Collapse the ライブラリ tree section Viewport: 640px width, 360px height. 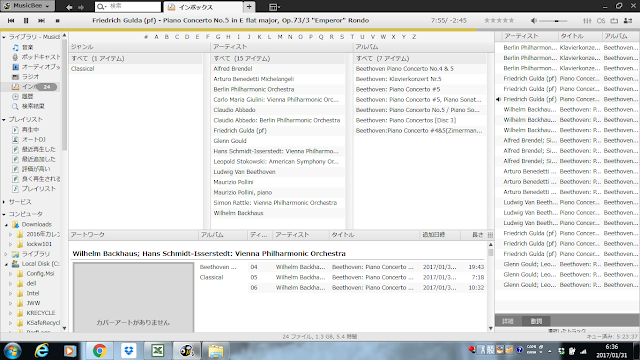(4, 37)
